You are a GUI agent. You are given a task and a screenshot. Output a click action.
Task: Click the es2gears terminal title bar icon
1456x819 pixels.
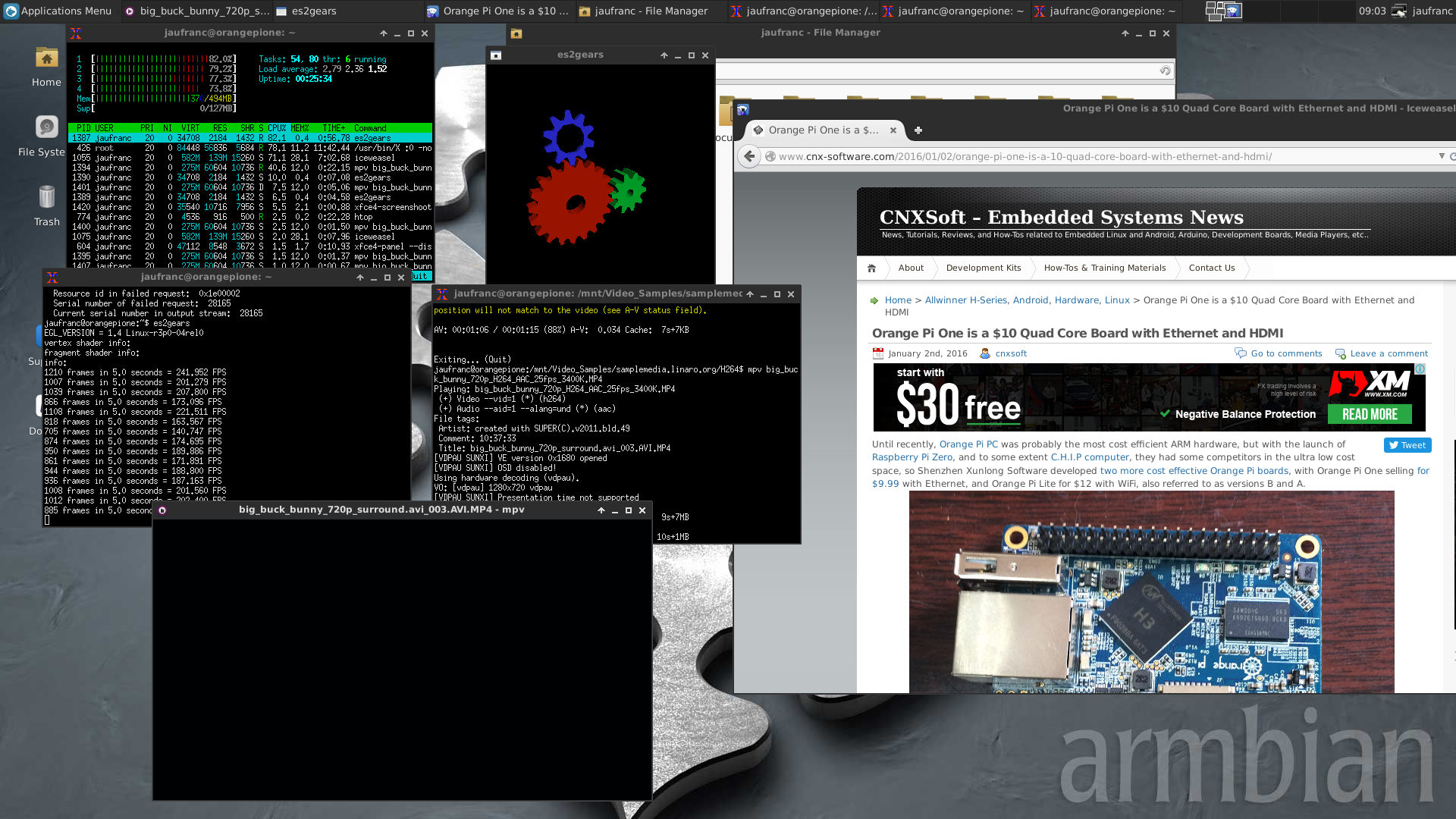click(52, 278)
